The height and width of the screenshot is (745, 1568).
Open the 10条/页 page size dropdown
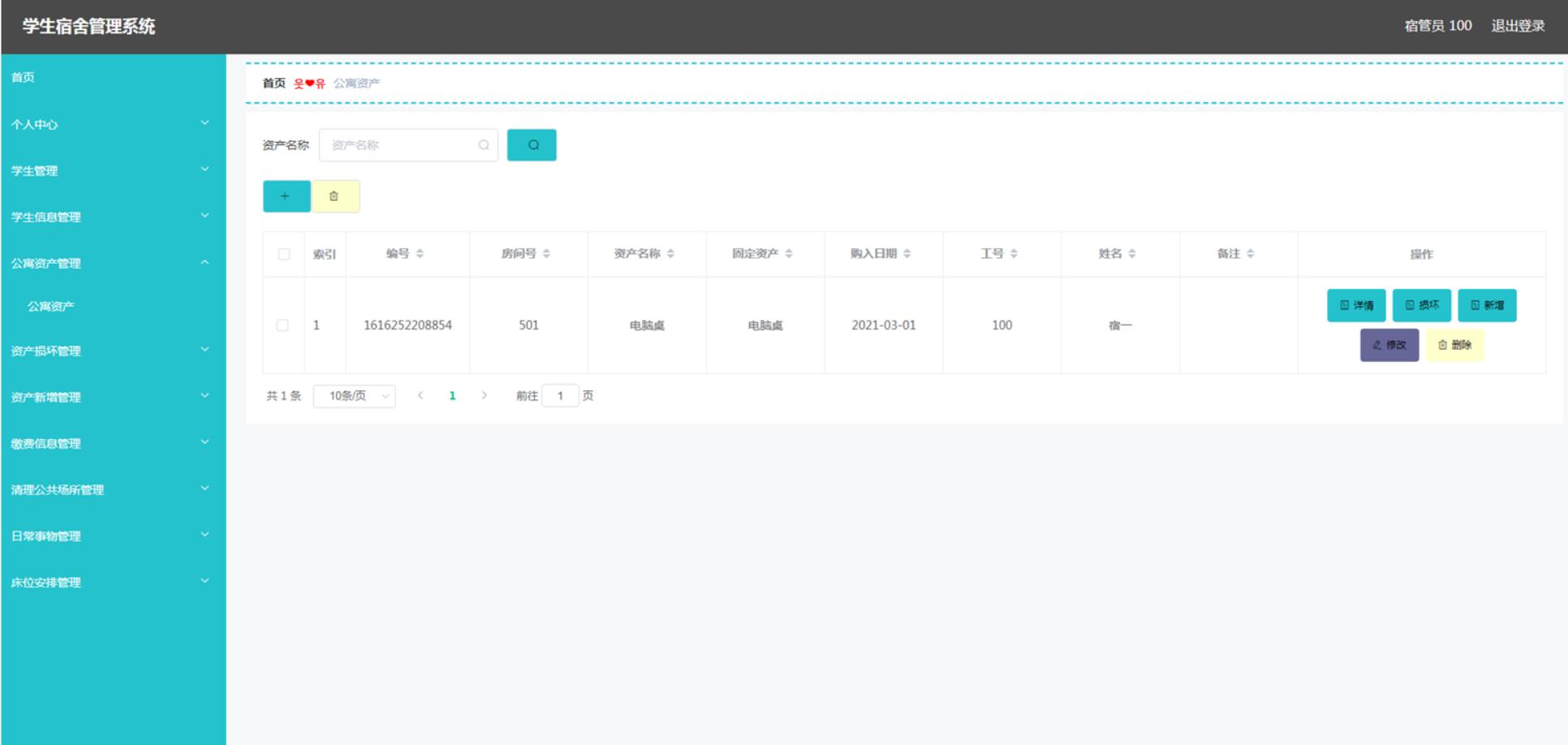tap(355, 396)
